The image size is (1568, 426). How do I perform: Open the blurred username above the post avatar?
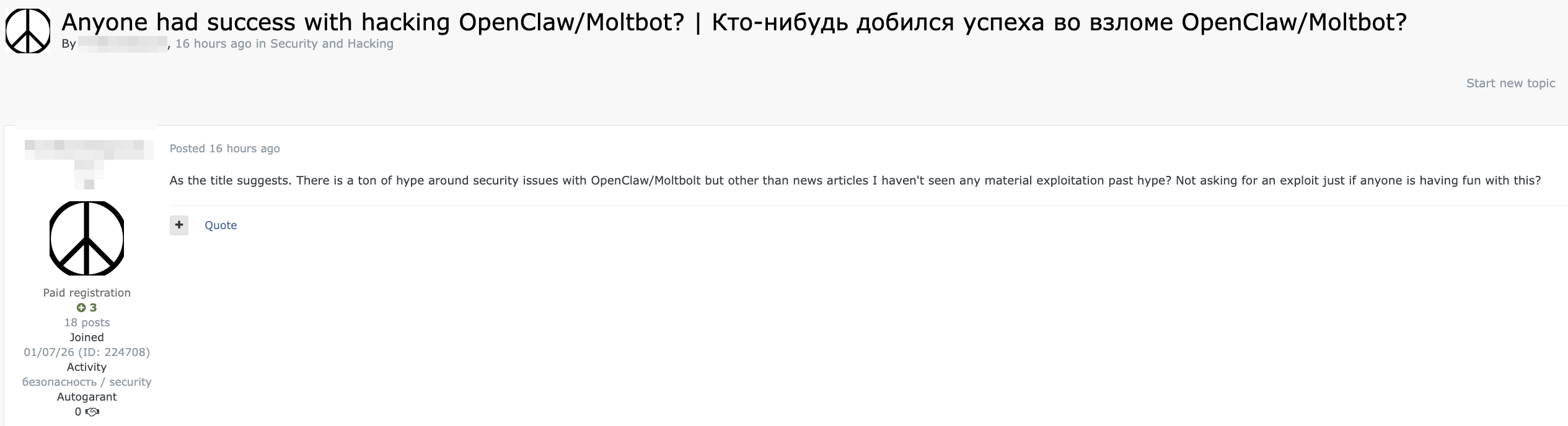pos(89,150)
